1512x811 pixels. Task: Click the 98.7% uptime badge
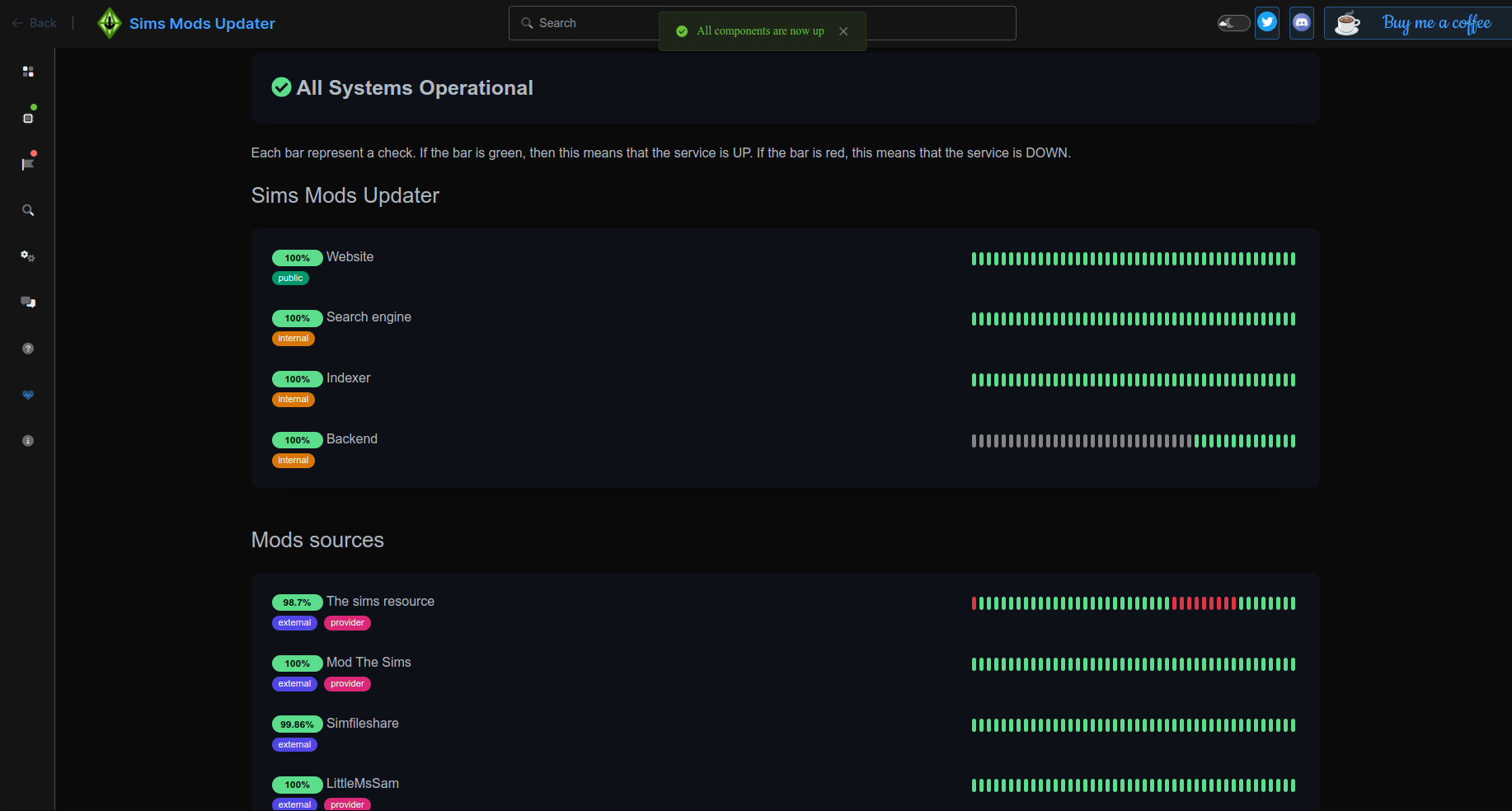click(297, 602)
